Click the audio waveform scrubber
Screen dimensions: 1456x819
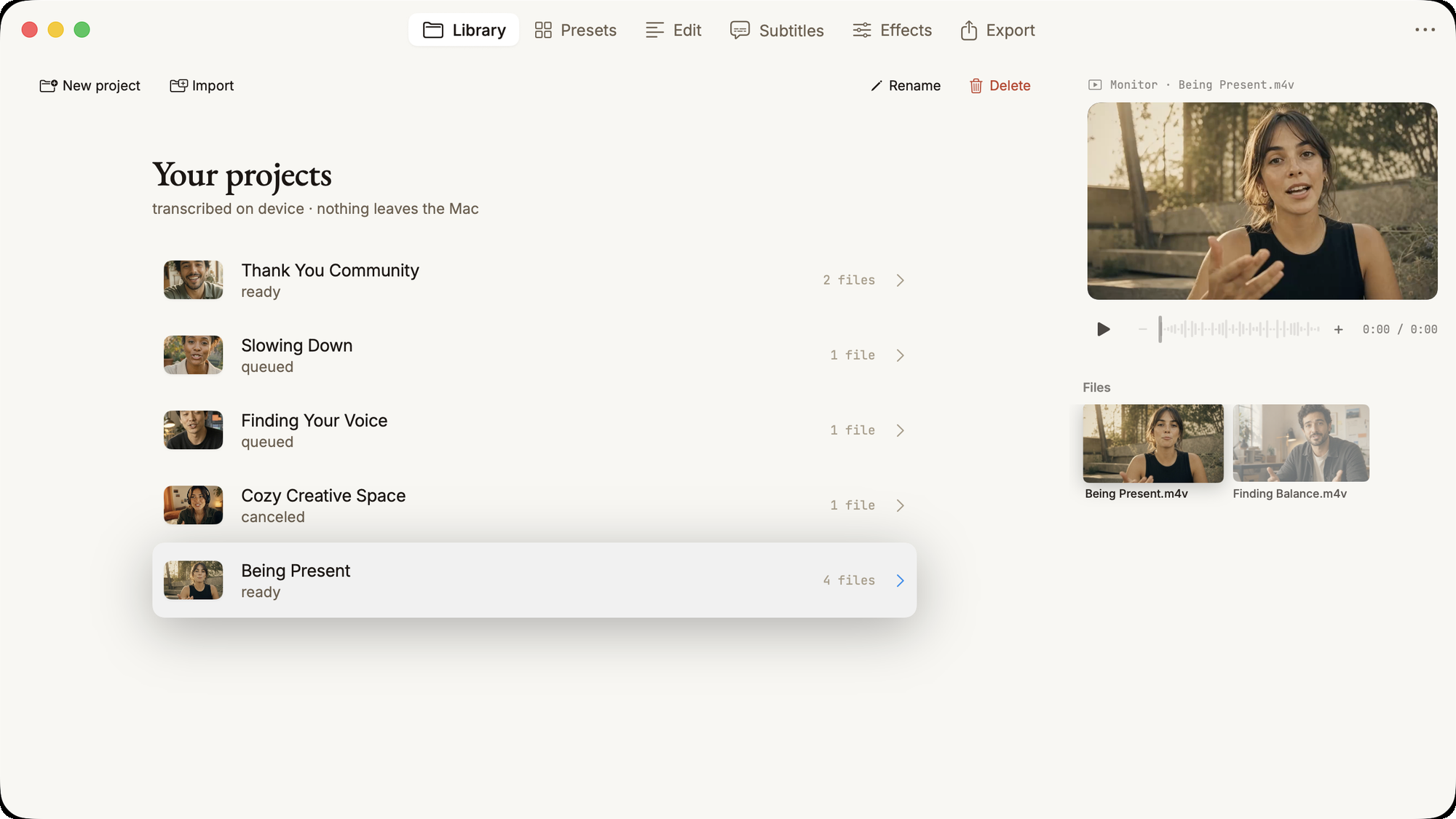pos(1240,329)
